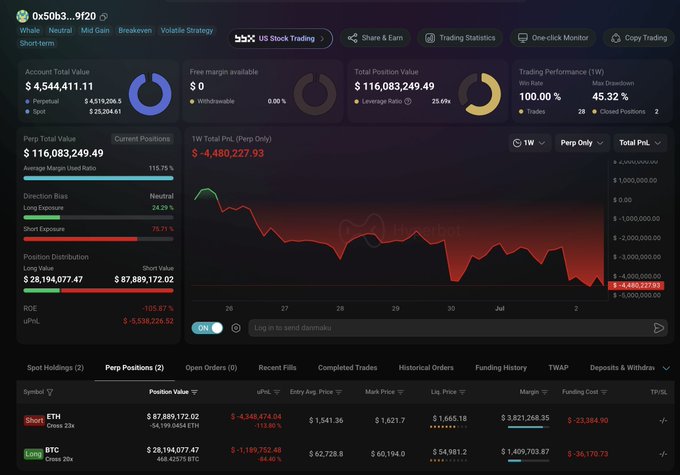Click the Account Total Value donut chart
The image size is (680, 475).
(x=150, y=94)
